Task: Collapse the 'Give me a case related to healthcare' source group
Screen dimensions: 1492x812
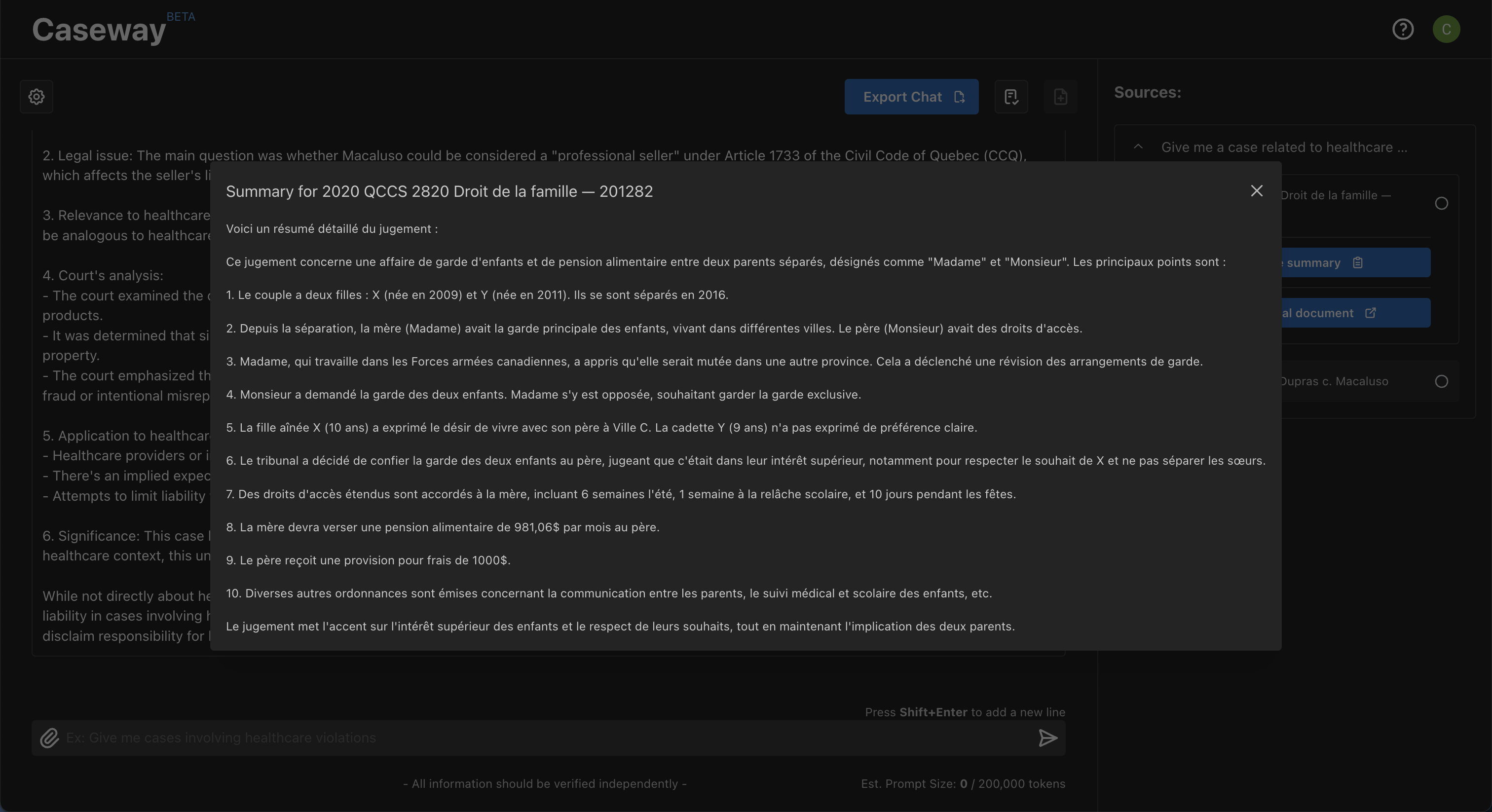Action: click(1138, 147)
